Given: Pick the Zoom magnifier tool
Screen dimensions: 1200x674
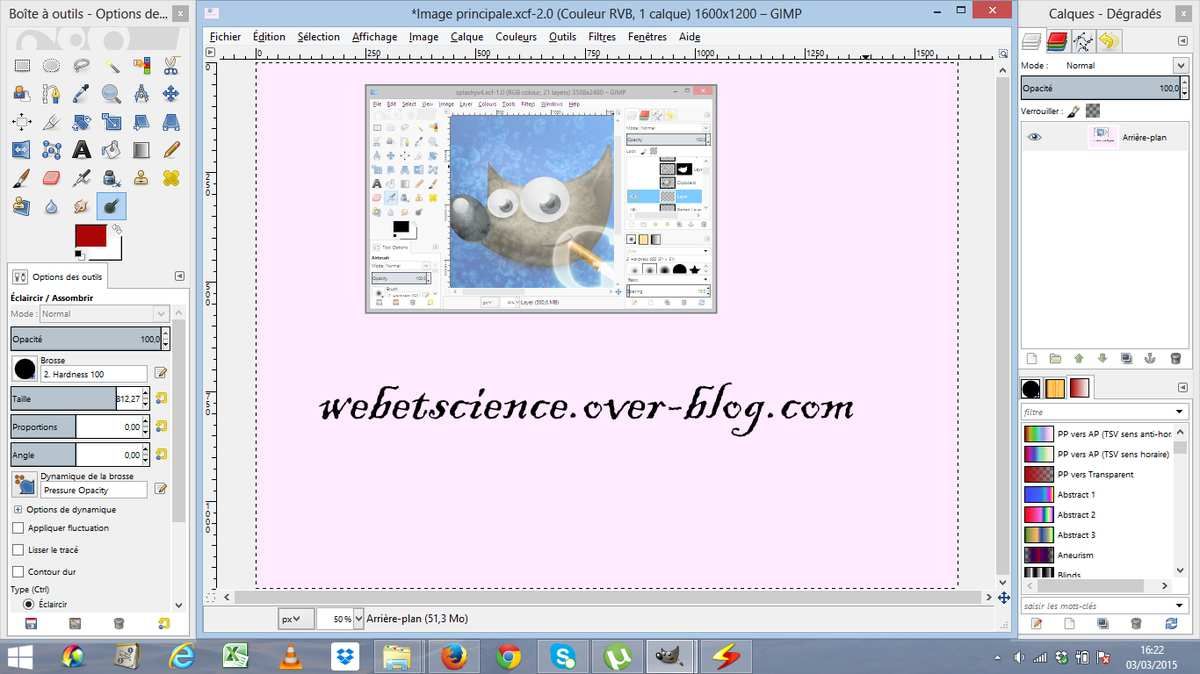Looking at the screenshot, I should click(x=111, y=94).
